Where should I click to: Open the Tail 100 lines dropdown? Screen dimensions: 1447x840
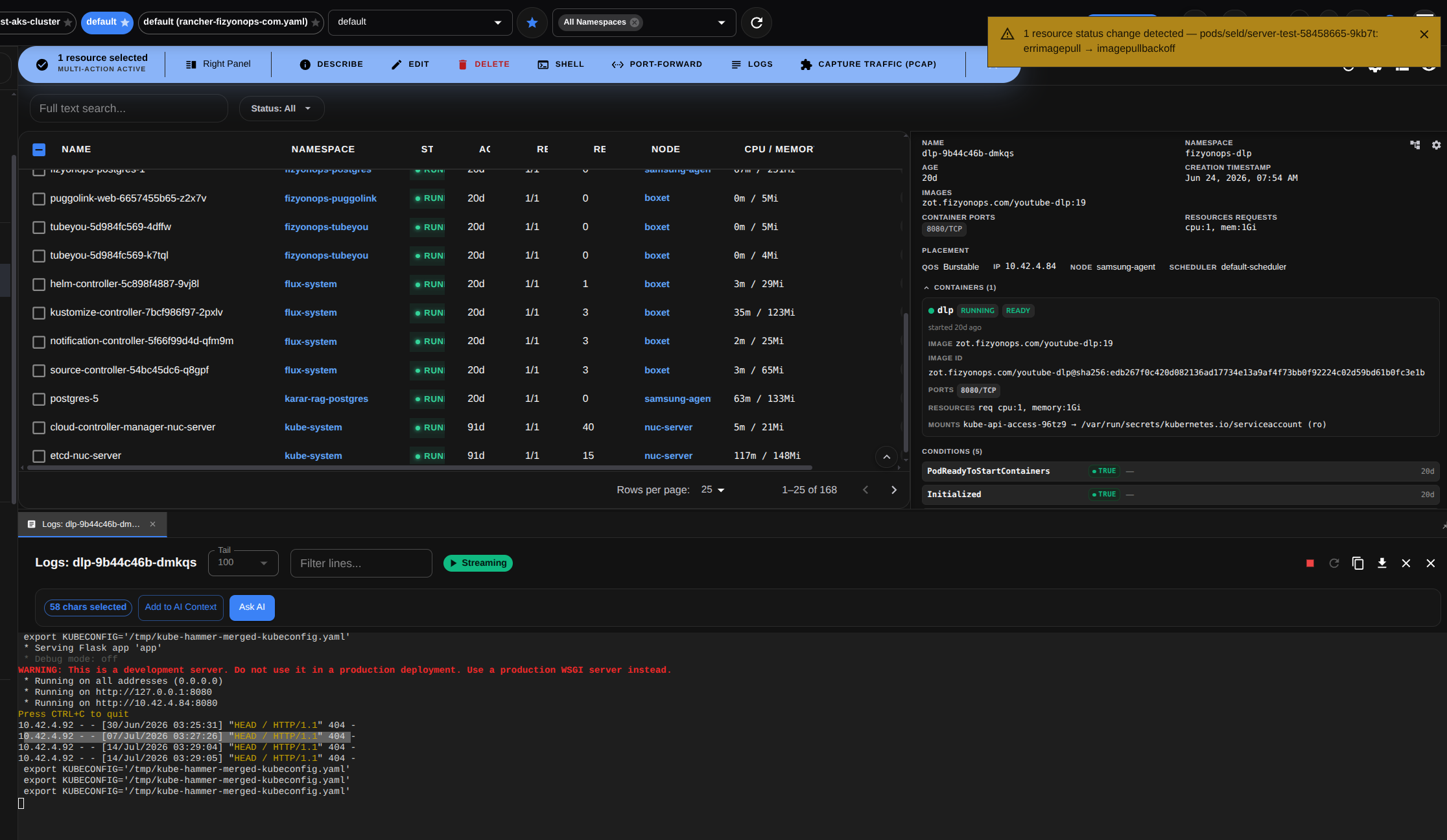(x=243, y=563)
